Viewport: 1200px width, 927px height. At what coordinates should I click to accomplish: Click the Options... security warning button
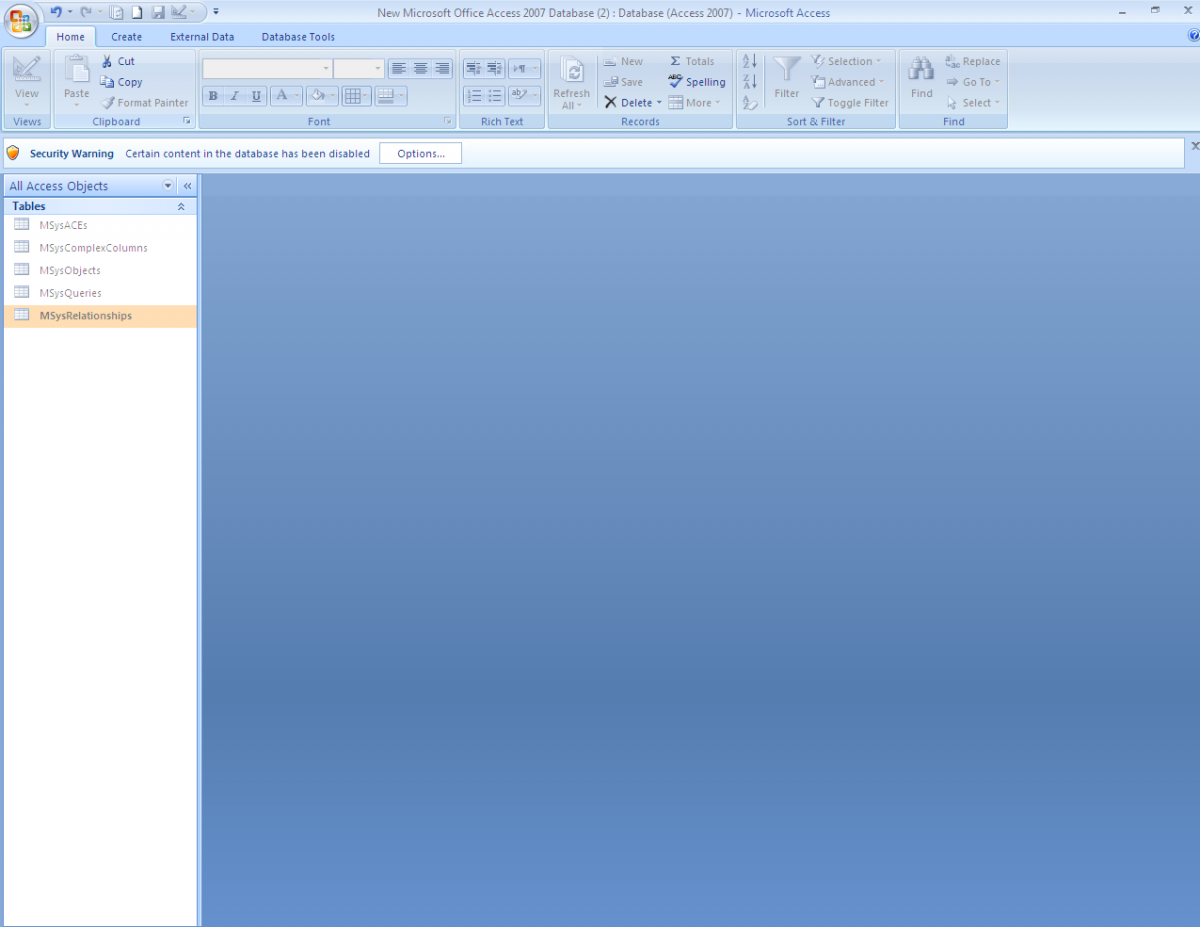[x=420, y=154]
